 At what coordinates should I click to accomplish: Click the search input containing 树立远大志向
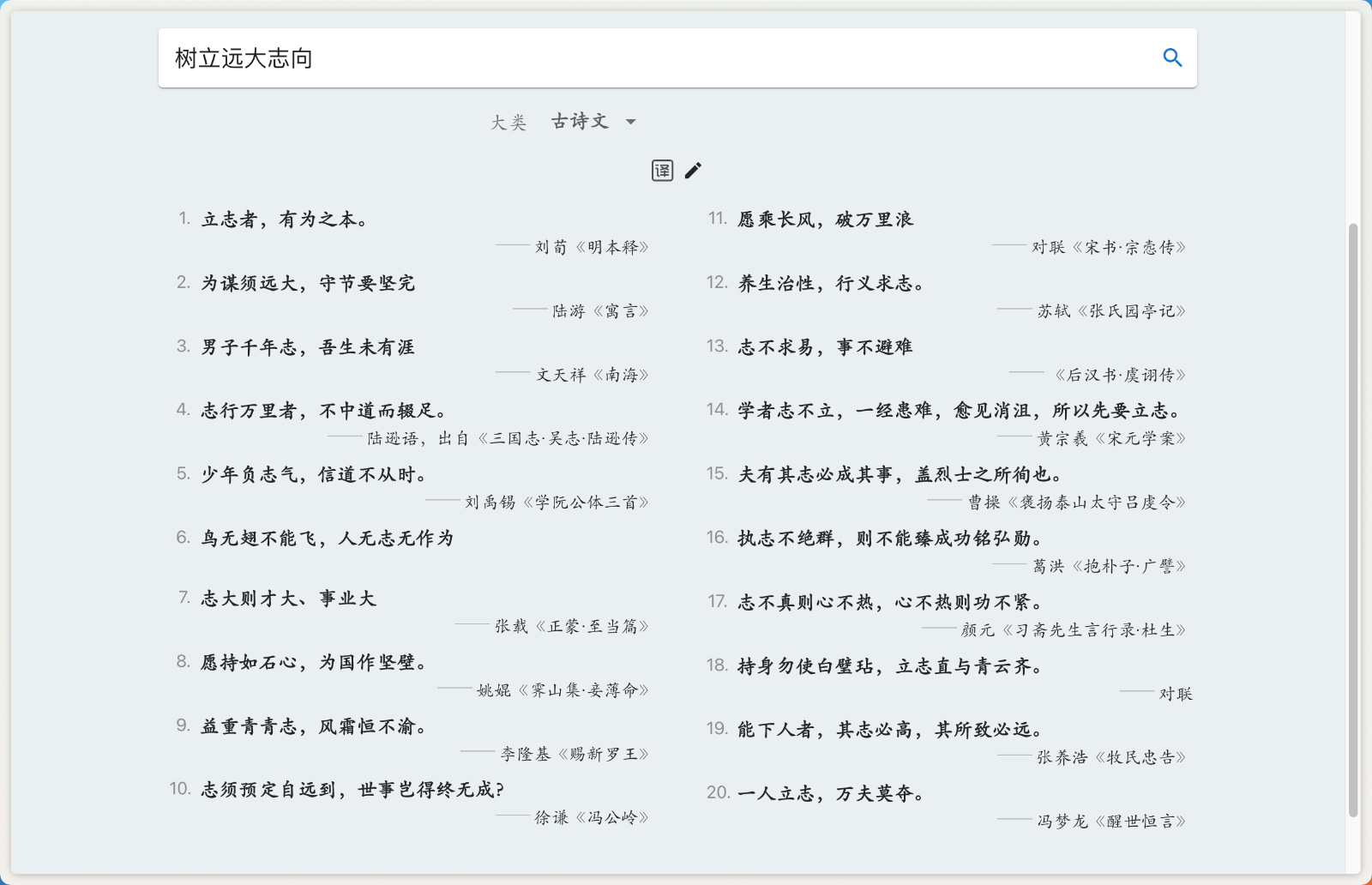pos(600,57)
